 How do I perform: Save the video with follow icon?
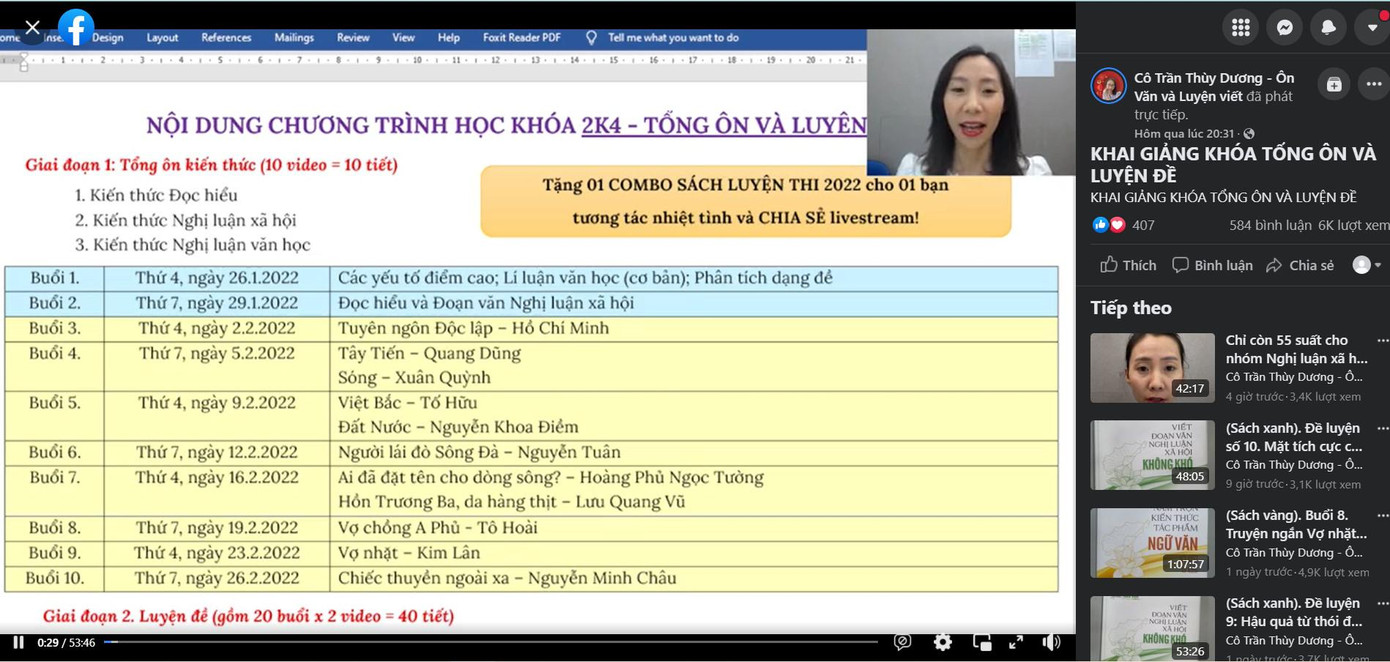[1333, 85]
